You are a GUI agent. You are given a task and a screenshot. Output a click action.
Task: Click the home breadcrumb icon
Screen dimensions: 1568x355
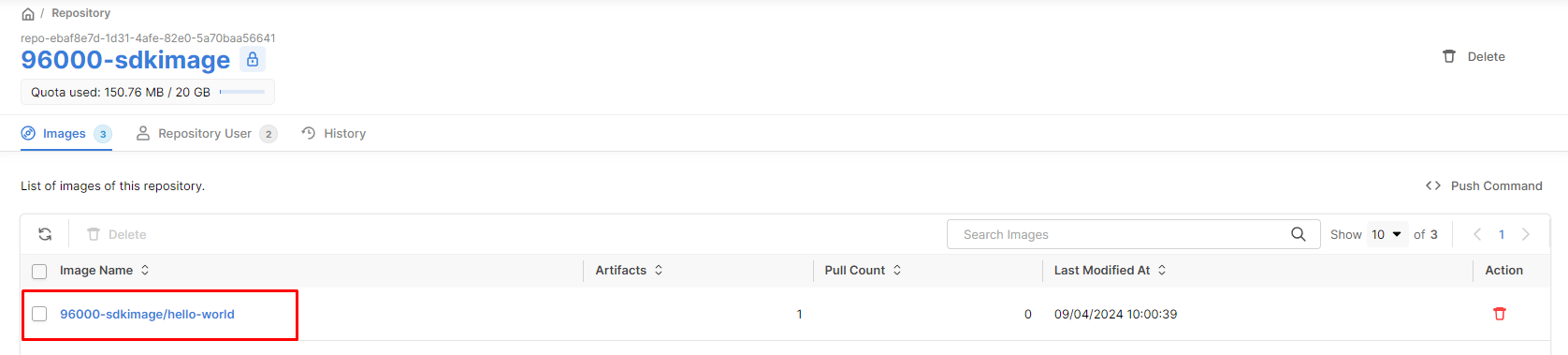28,14
